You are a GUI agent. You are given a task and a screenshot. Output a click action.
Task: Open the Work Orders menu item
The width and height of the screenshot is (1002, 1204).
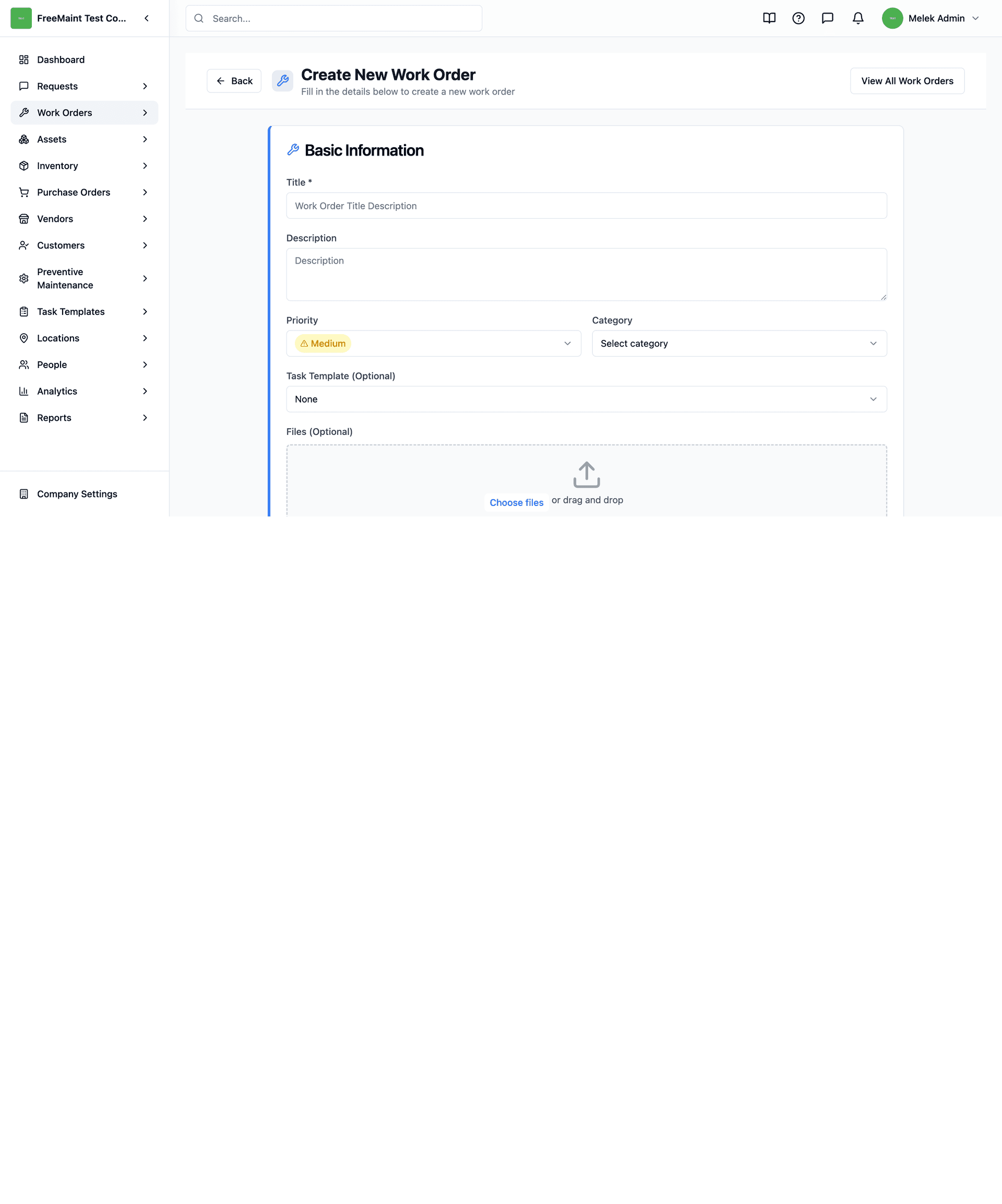(84, 112)
